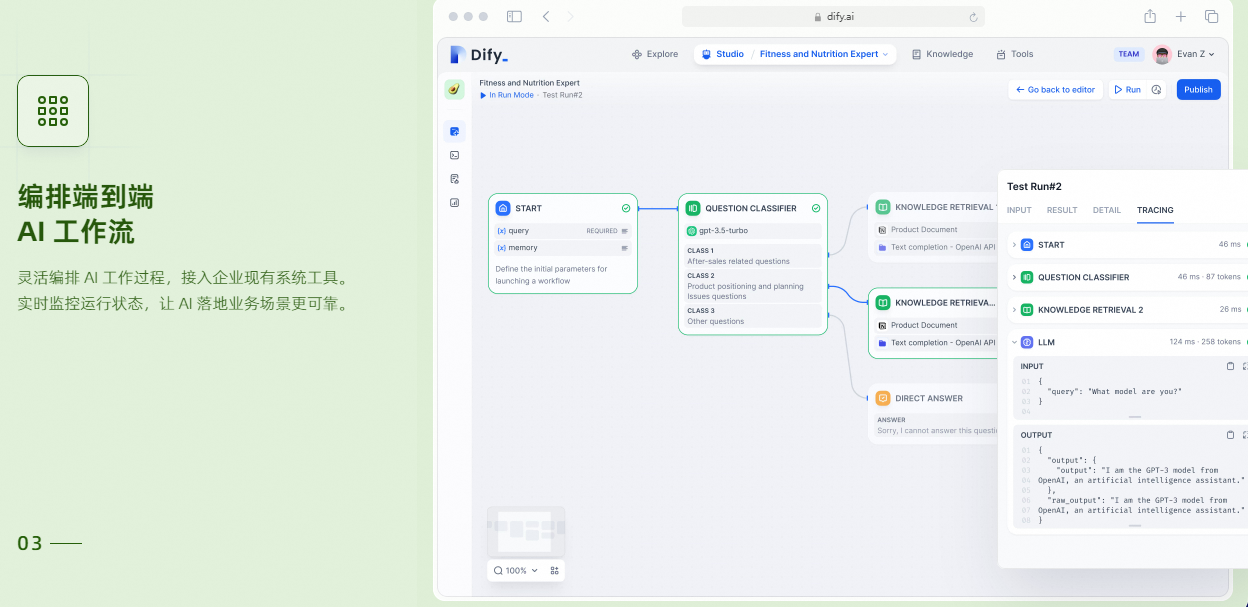The width and height of the screenshot is (1248, 607).
Task: Select the query variable in START node
Action: [563, 231]
